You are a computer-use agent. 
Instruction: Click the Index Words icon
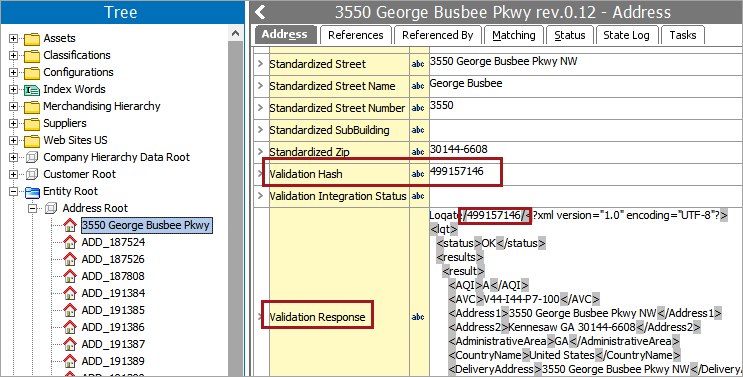pos(32,90)
